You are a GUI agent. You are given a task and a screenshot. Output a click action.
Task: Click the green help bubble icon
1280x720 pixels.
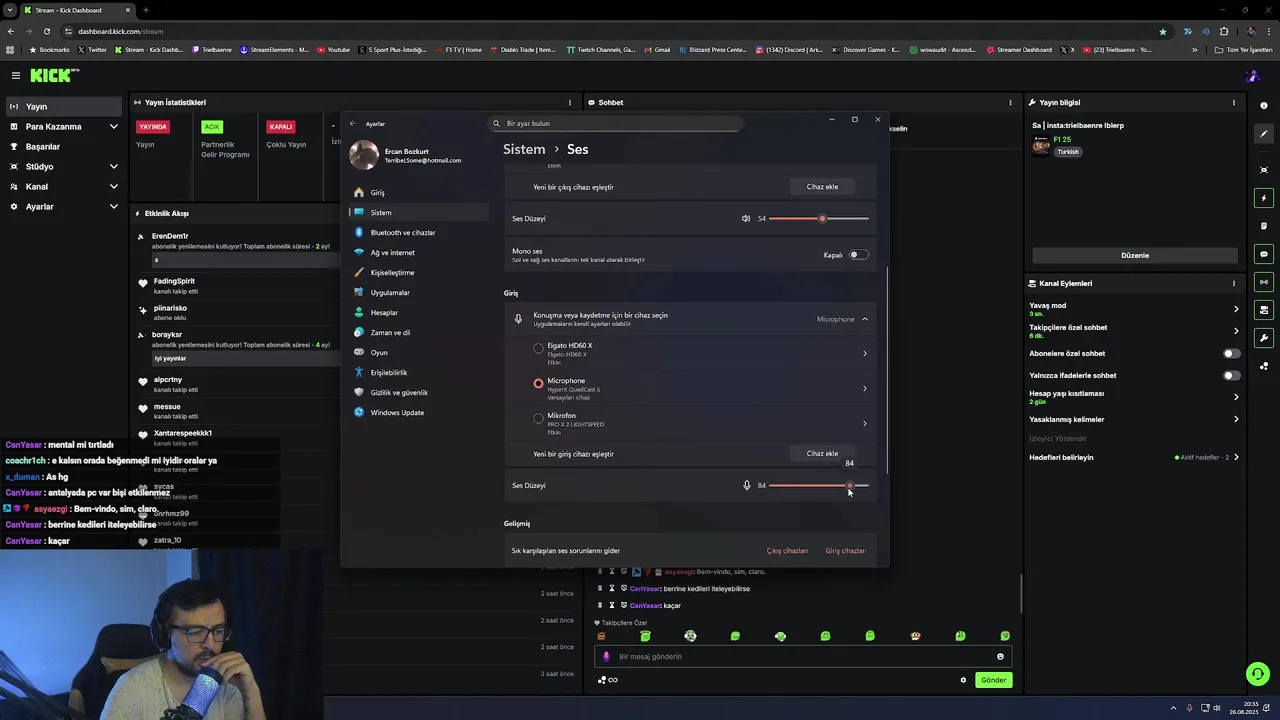click(1258, 674)
